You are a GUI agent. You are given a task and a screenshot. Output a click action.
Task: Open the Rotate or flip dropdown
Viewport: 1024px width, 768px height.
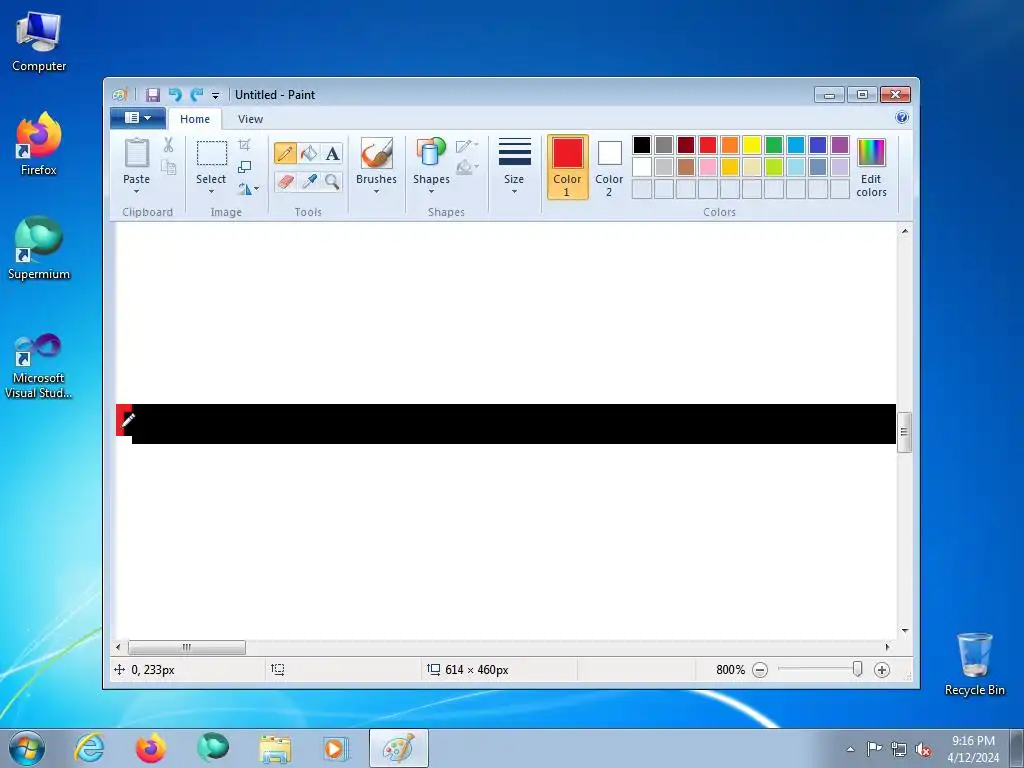[x=248, y=189]
